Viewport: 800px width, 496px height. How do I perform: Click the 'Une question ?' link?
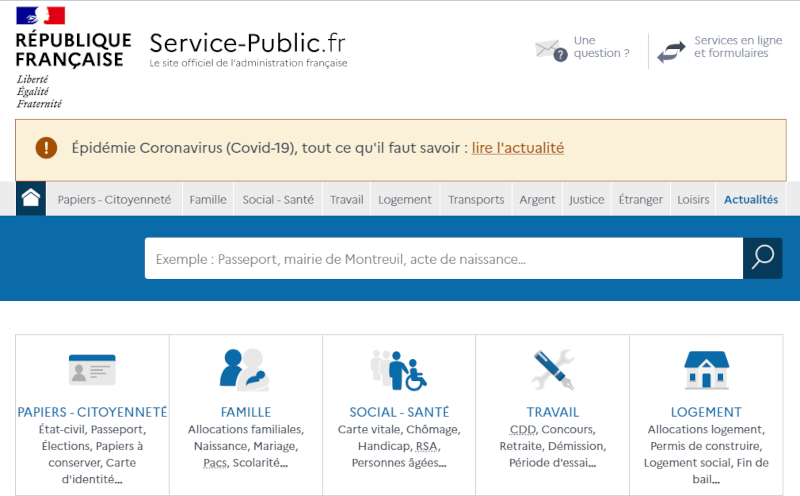click(x=601, y=46)
